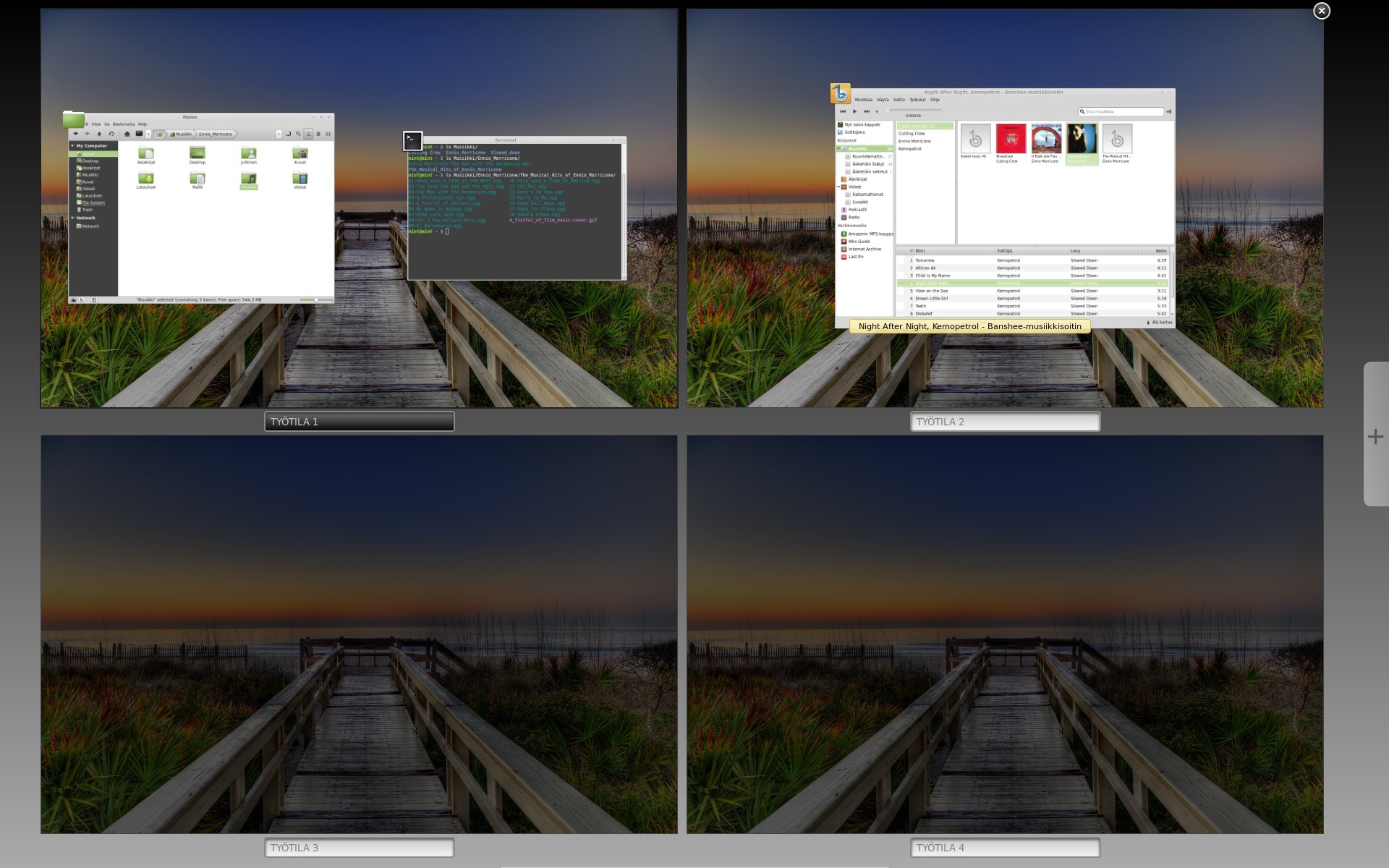
Task: Click the green folder icon of Home window
Action: [74, 119]
